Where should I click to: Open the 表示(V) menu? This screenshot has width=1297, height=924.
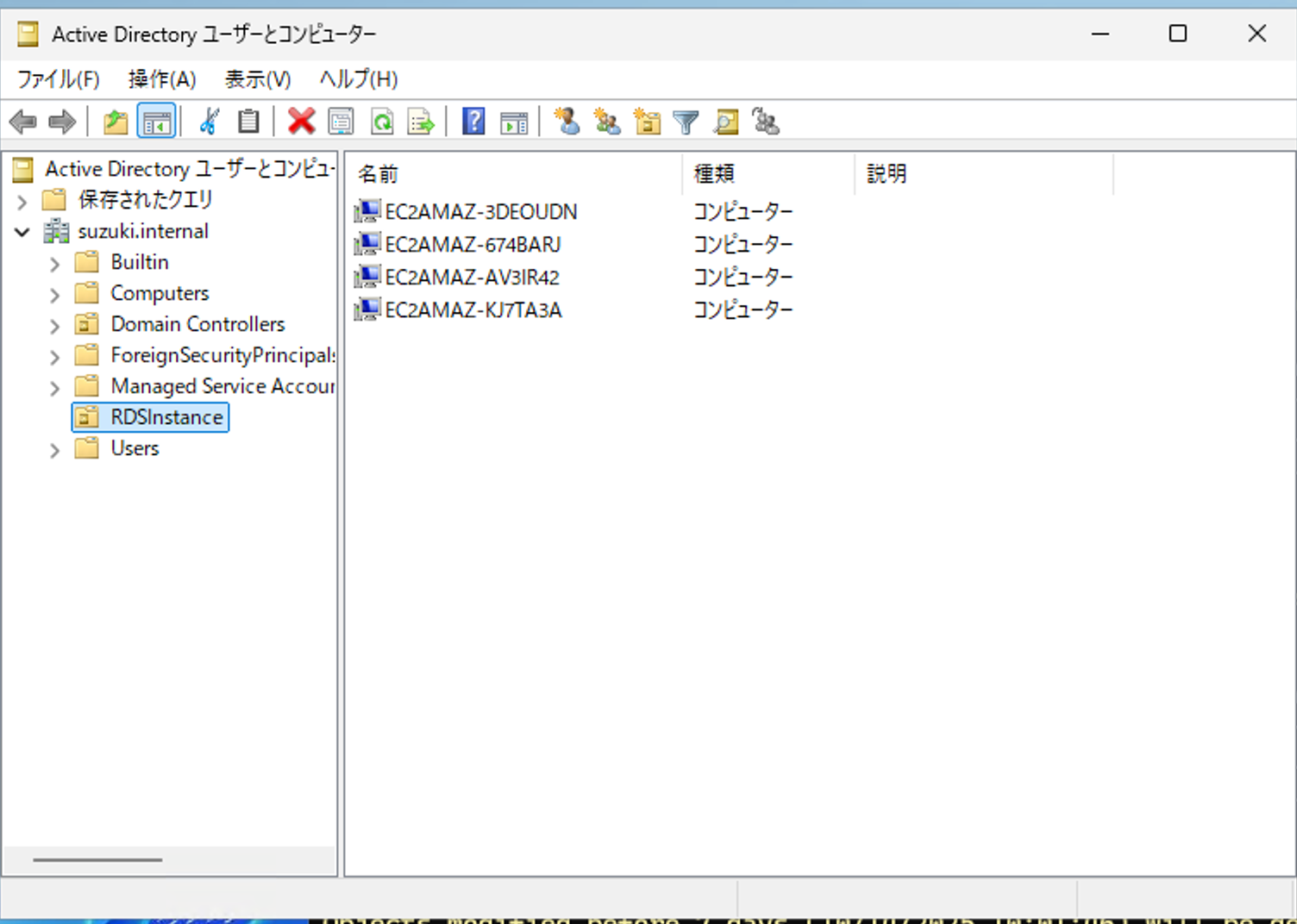coord(257,79)
